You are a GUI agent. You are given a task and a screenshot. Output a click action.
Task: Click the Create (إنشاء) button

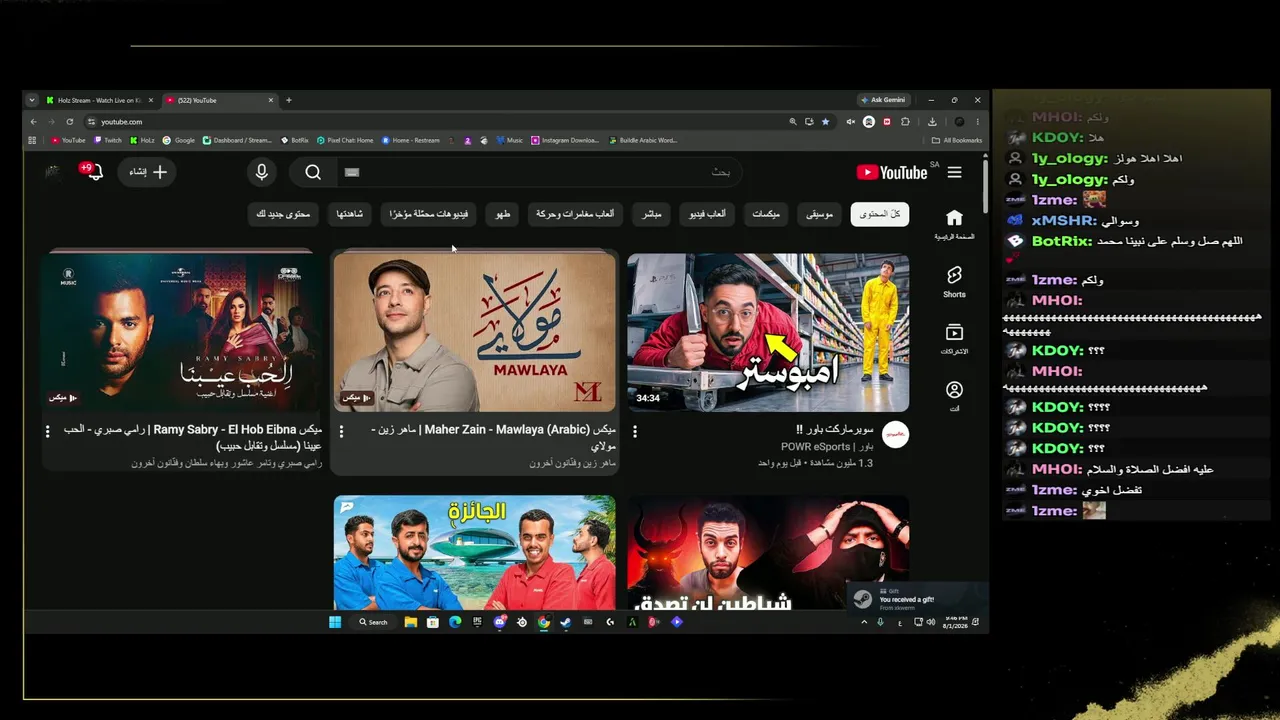(147, 172)
